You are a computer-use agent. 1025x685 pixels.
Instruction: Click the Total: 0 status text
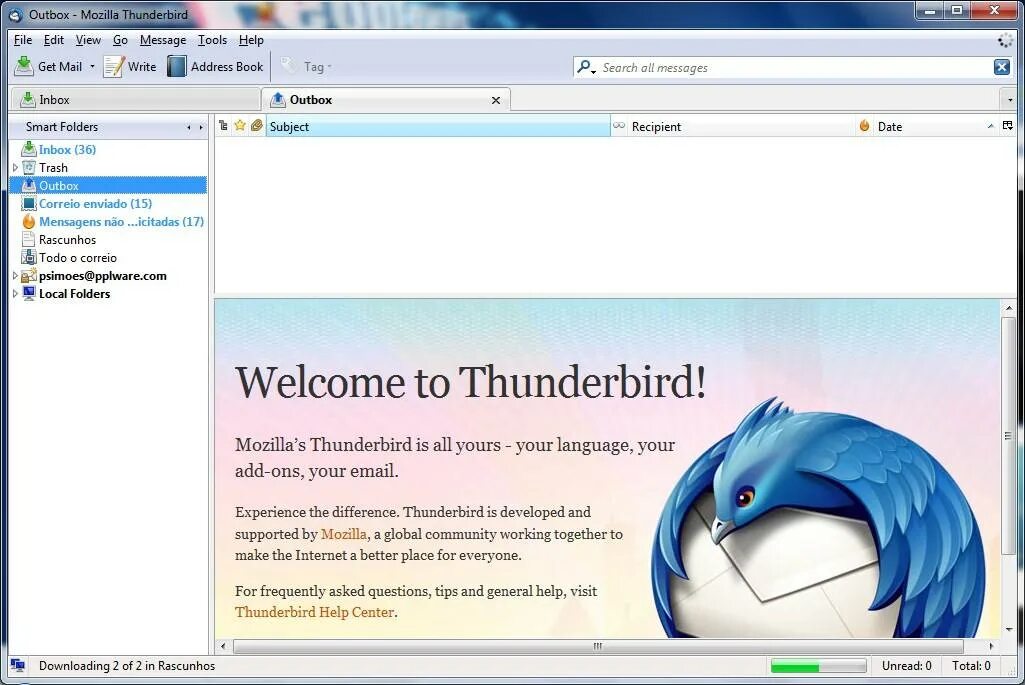coord(971,666)
